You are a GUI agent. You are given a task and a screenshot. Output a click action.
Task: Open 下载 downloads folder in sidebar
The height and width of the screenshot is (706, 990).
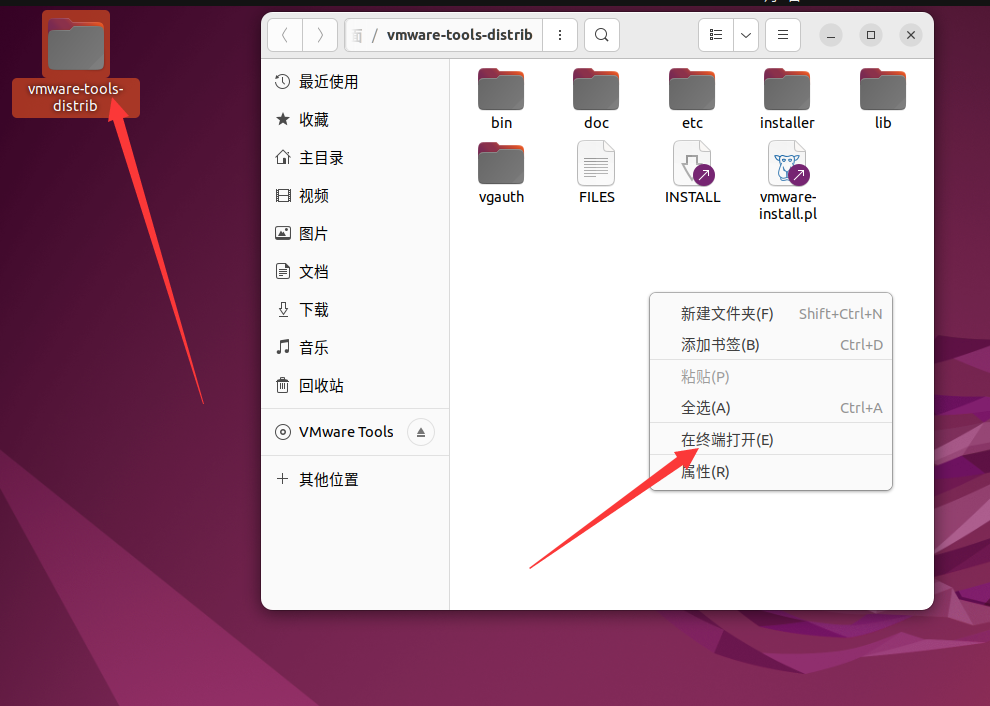pos(355,309)
